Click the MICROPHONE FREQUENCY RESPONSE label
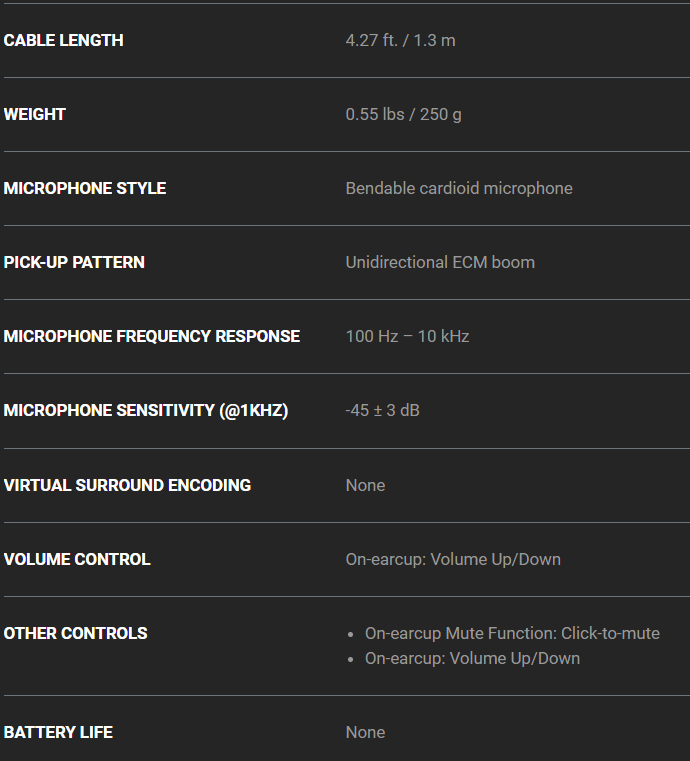This screenshot has width=690, height=761. click(152, 337)
